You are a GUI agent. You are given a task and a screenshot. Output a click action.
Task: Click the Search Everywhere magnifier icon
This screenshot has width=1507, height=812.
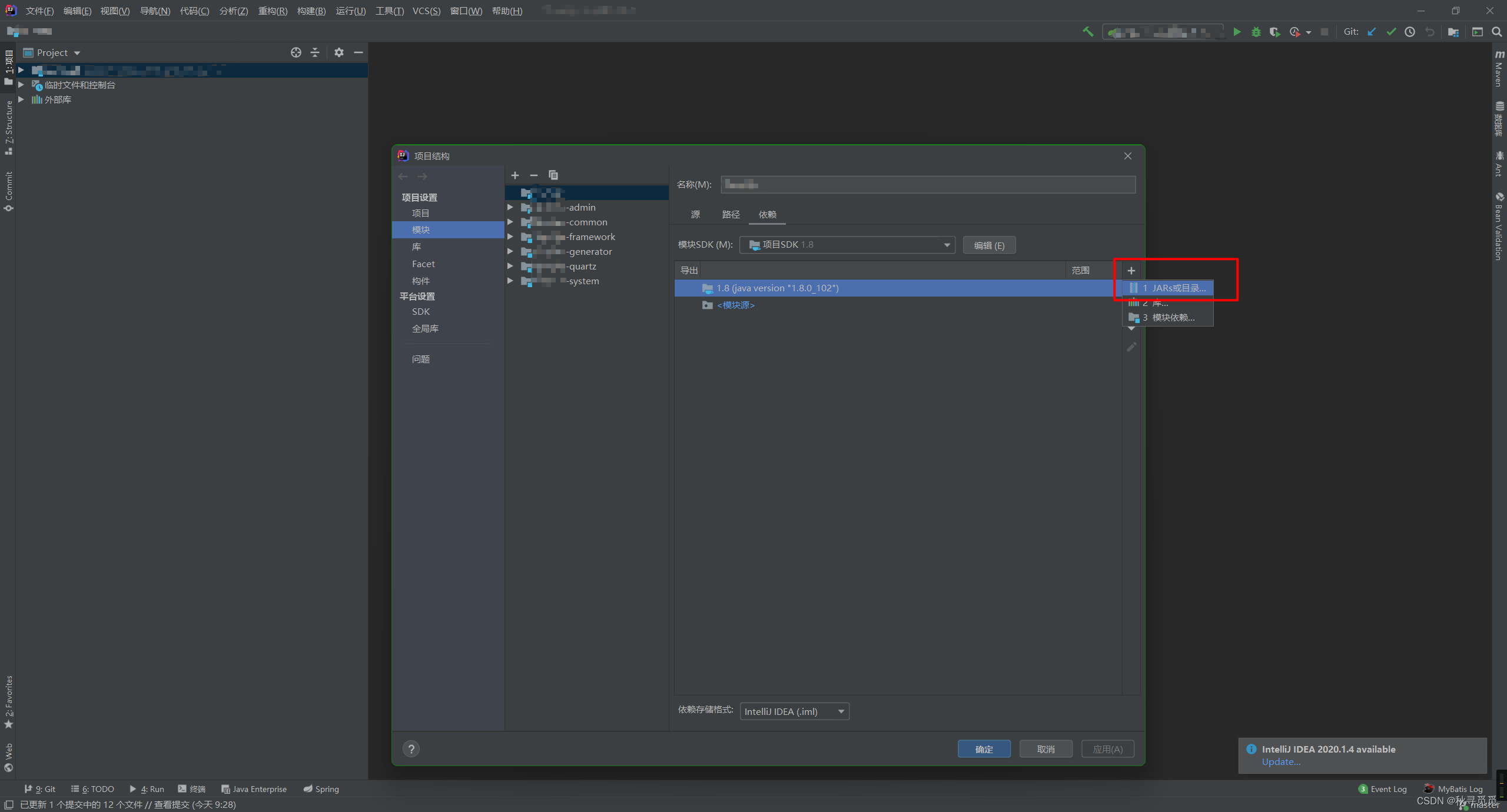pos(1496,32)
